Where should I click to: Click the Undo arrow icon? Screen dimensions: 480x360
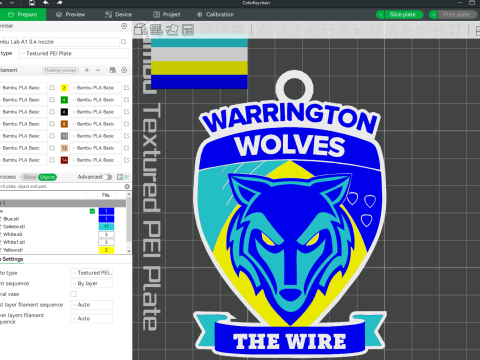coord(46,3)
